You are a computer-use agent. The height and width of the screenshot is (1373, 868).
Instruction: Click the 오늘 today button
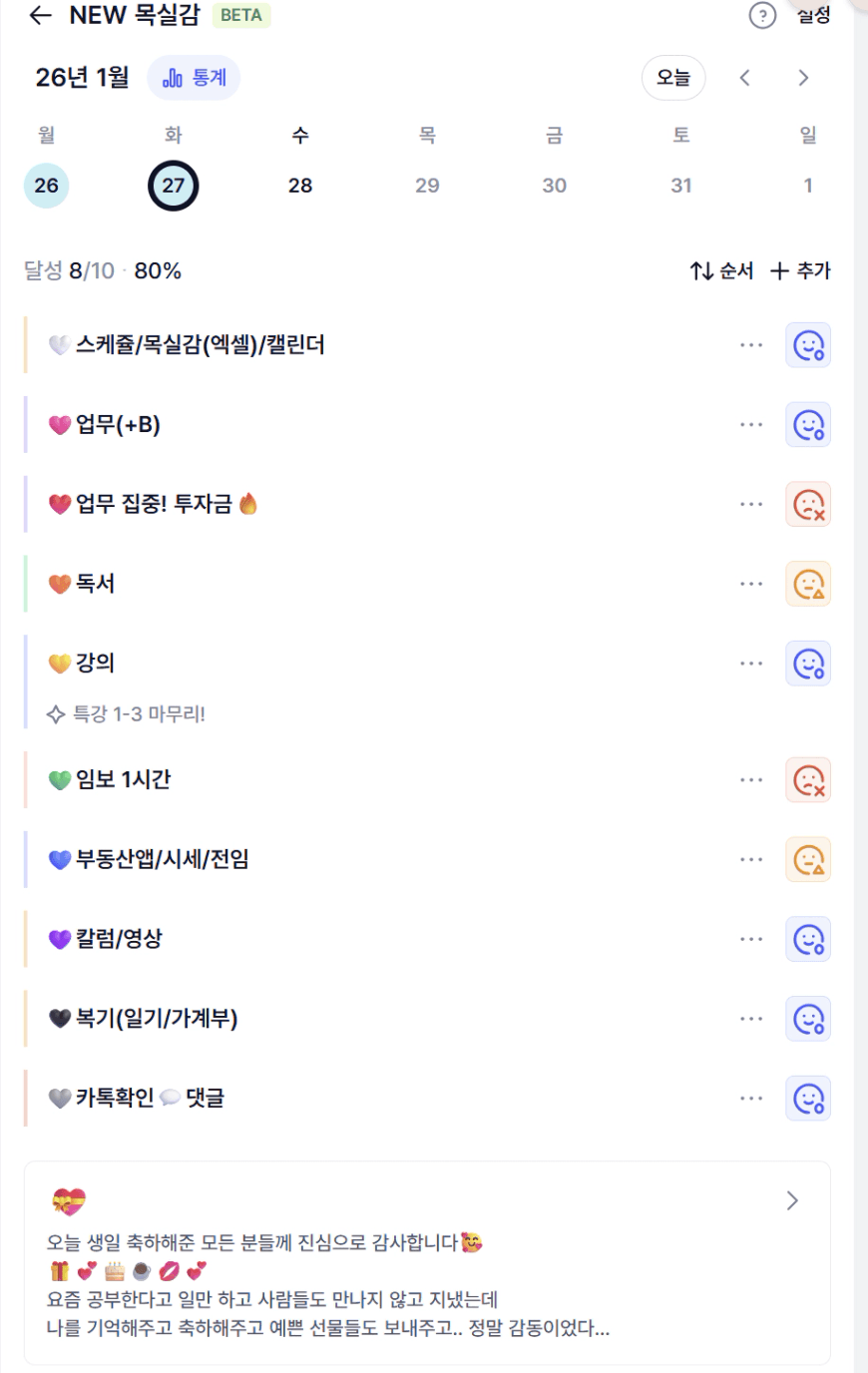(673, 78)
